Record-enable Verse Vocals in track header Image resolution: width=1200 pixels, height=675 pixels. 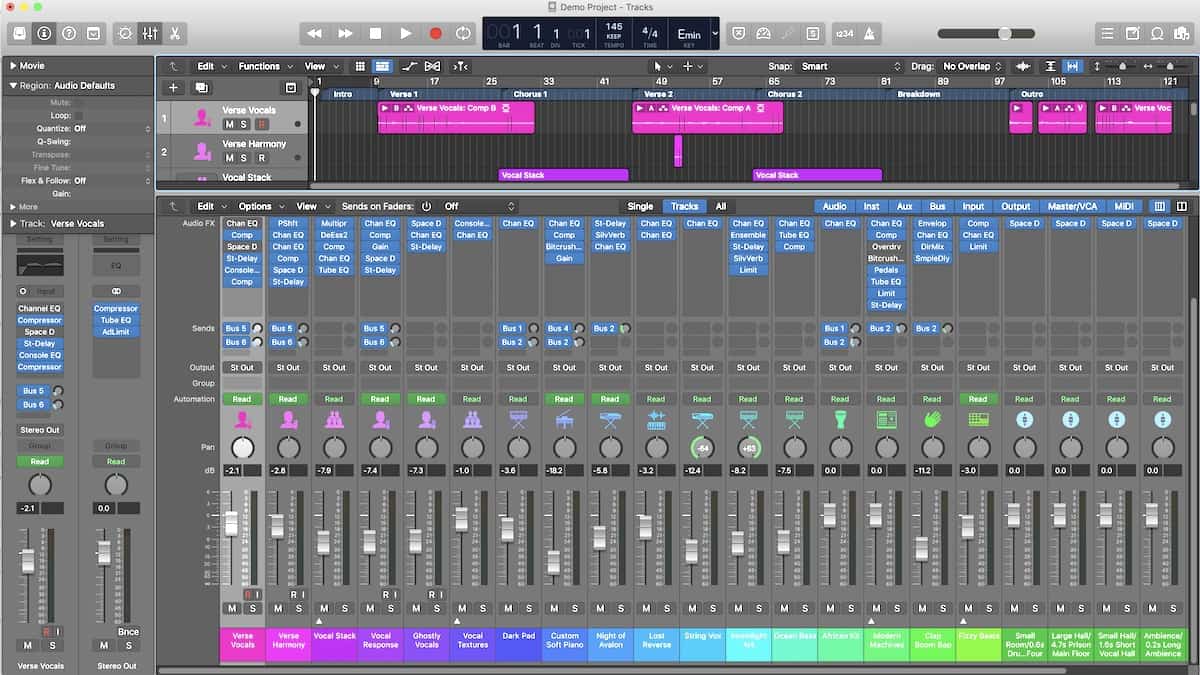(x=261, y=124)
